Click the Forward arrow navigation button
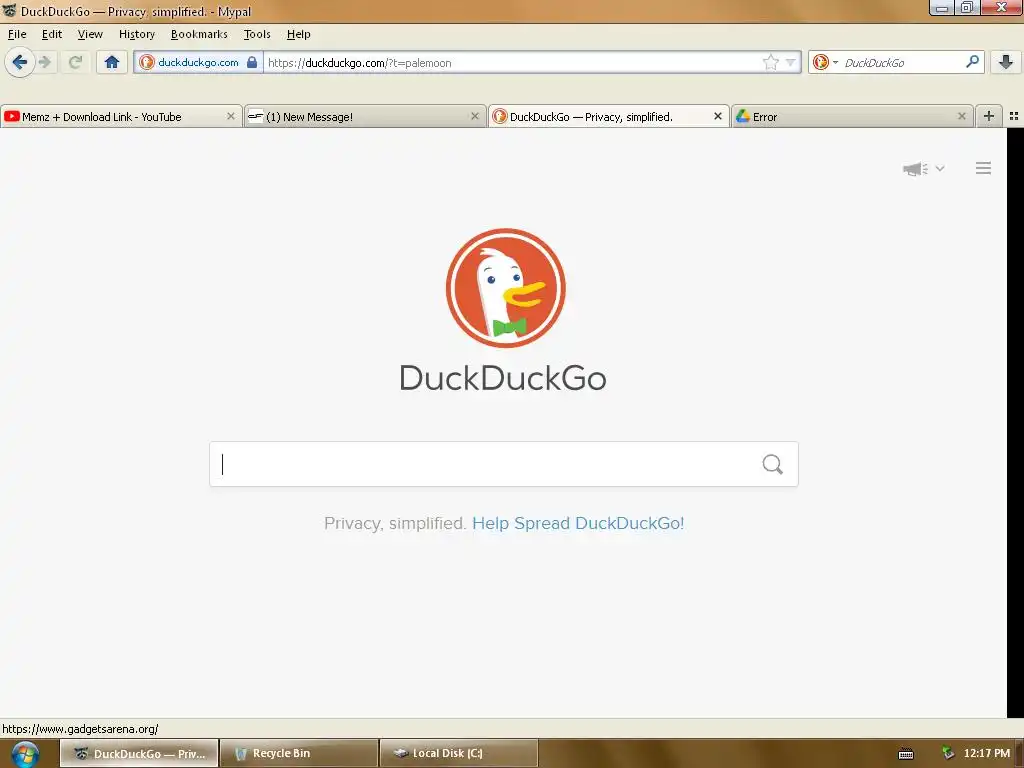Viewport: 1024px width, 768px height. (45, 63)
